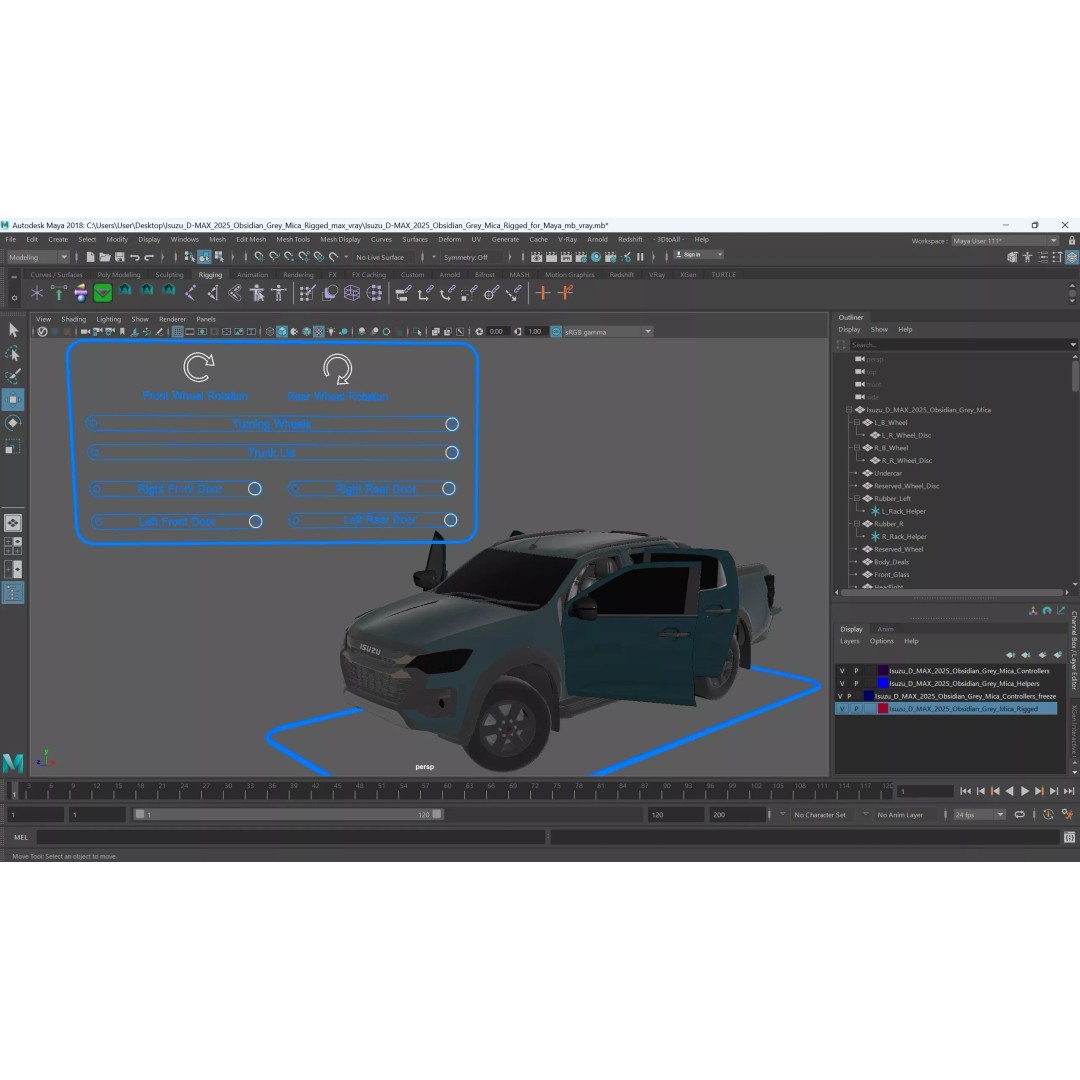Click the New Scene icon
The width and height of the screenshot is (1080, 1080).
90,257
